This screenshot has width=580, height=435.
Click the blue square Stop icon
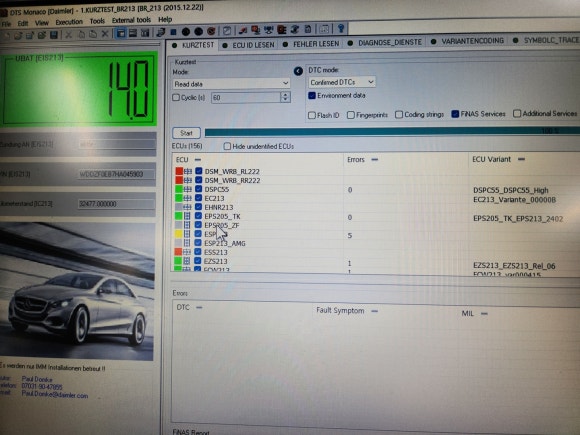point(173,33)
